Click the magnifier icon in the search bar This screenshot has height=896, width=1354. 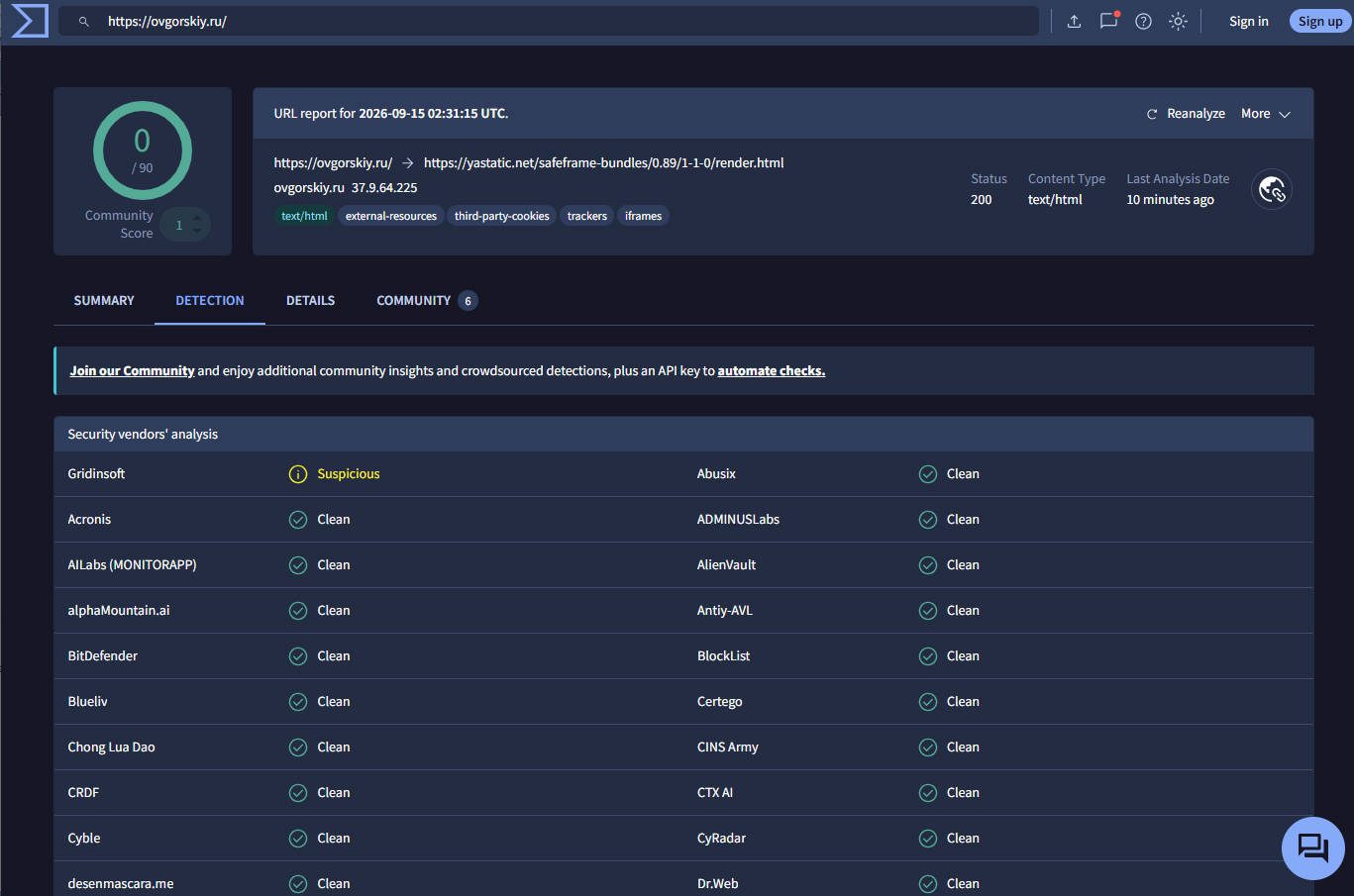[84, 21]
